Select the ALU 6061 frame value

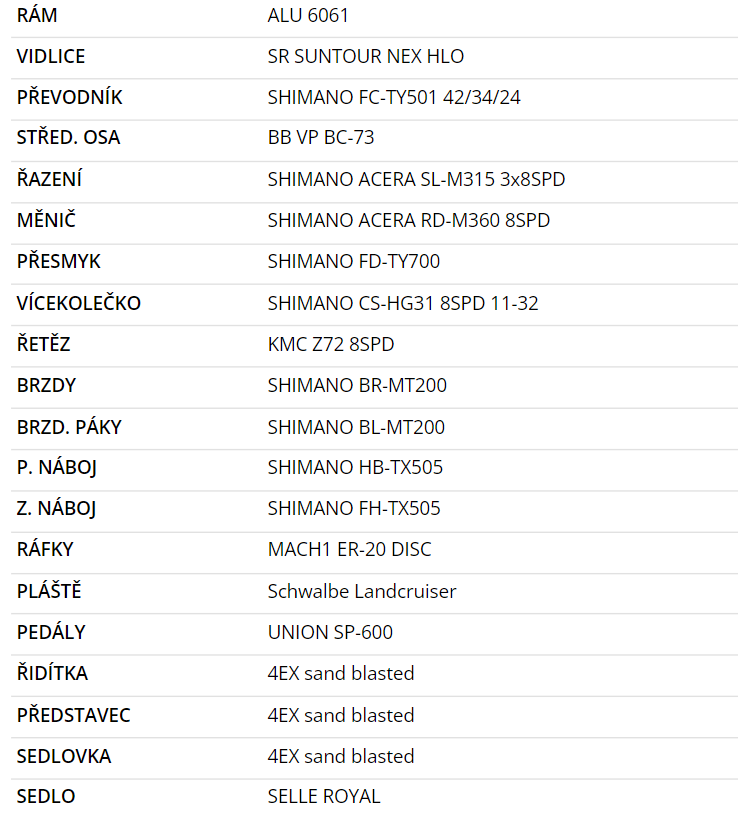pos(308,16)
